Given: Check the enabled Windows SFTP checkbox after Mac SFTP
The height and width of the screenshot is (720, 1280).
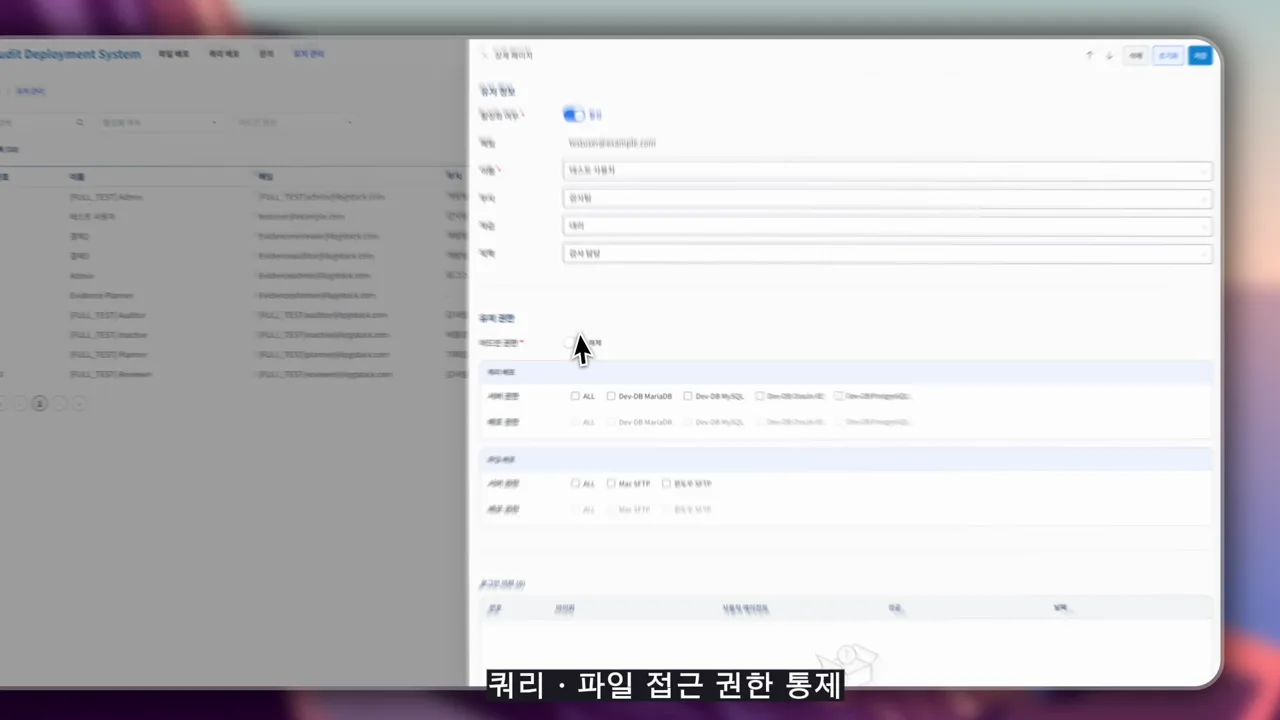Looking at the screenshot, I should 666,483.
